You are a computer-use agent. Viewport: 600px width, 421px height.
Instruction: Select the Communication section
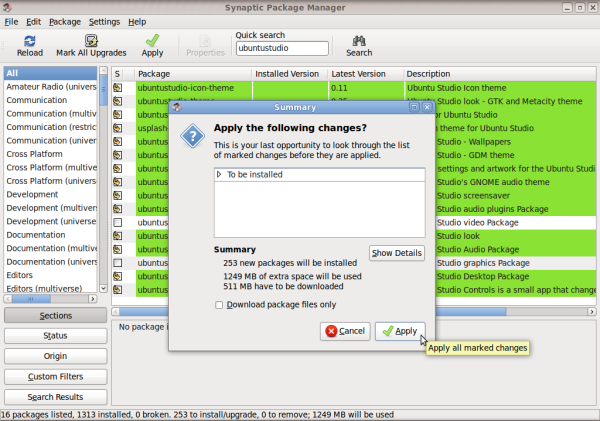tap(51, 100)
